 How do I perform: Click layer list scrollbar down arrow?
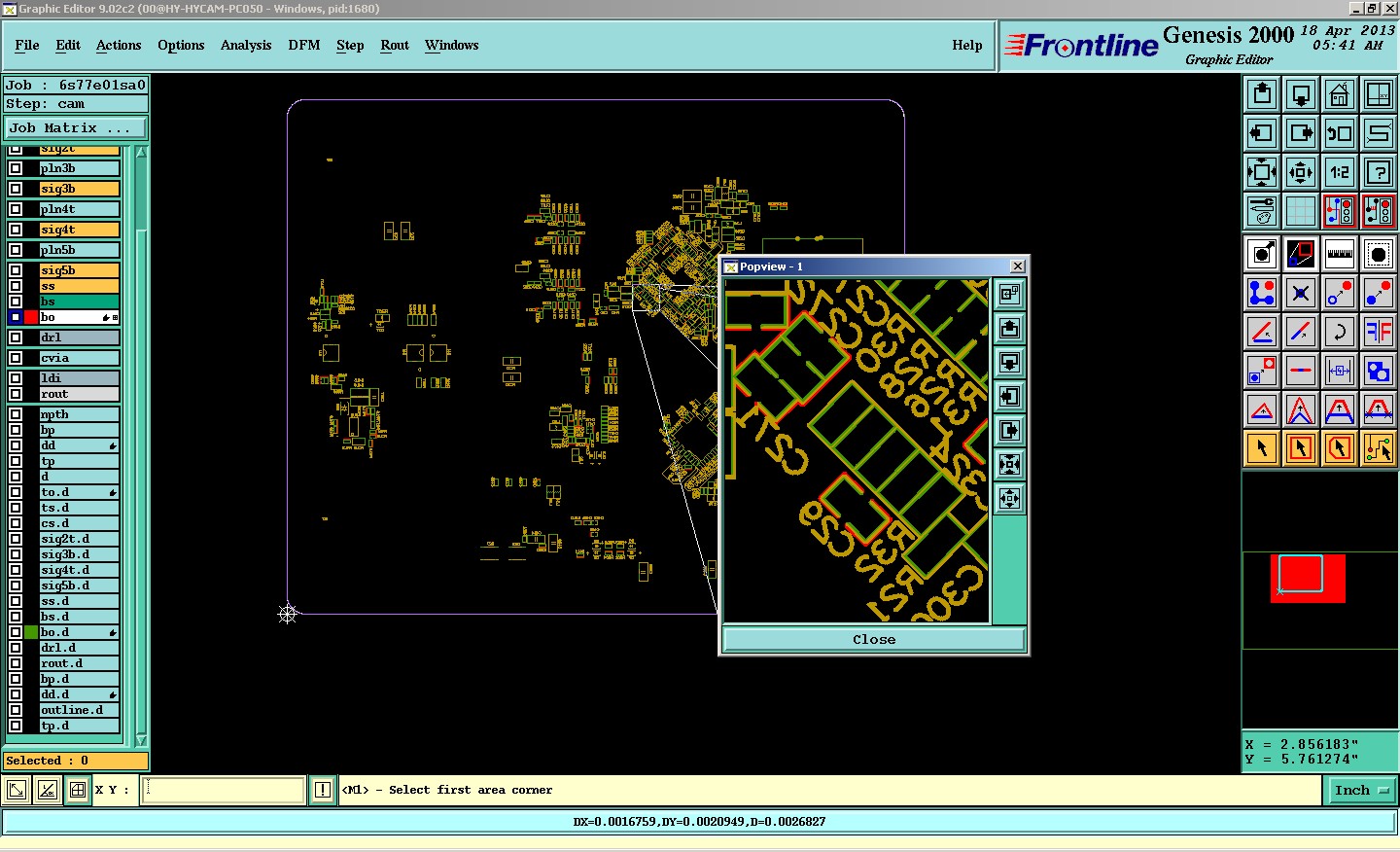[141, 740]
